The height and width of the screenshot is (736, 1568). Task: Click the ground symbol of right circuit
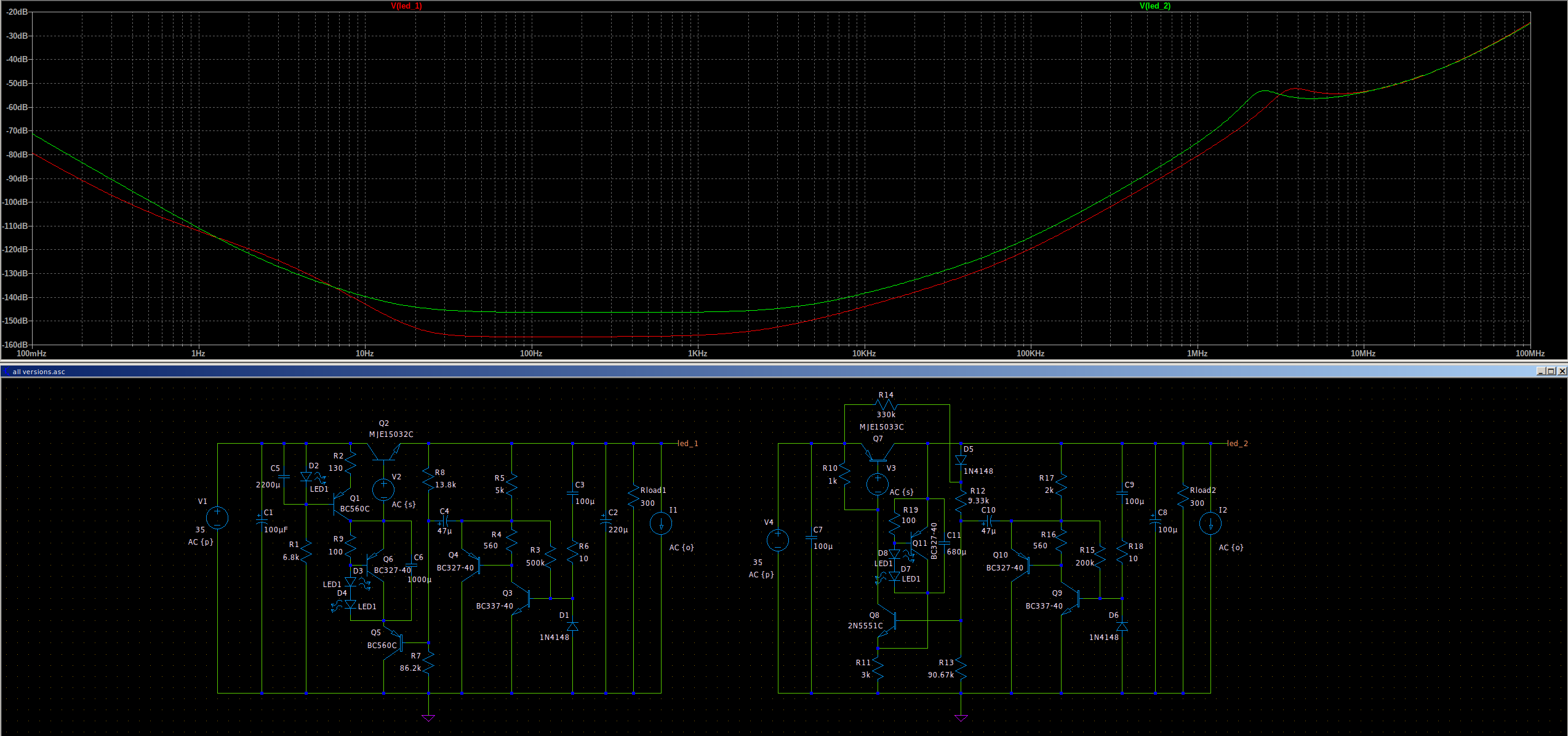[x=961, y=718]
